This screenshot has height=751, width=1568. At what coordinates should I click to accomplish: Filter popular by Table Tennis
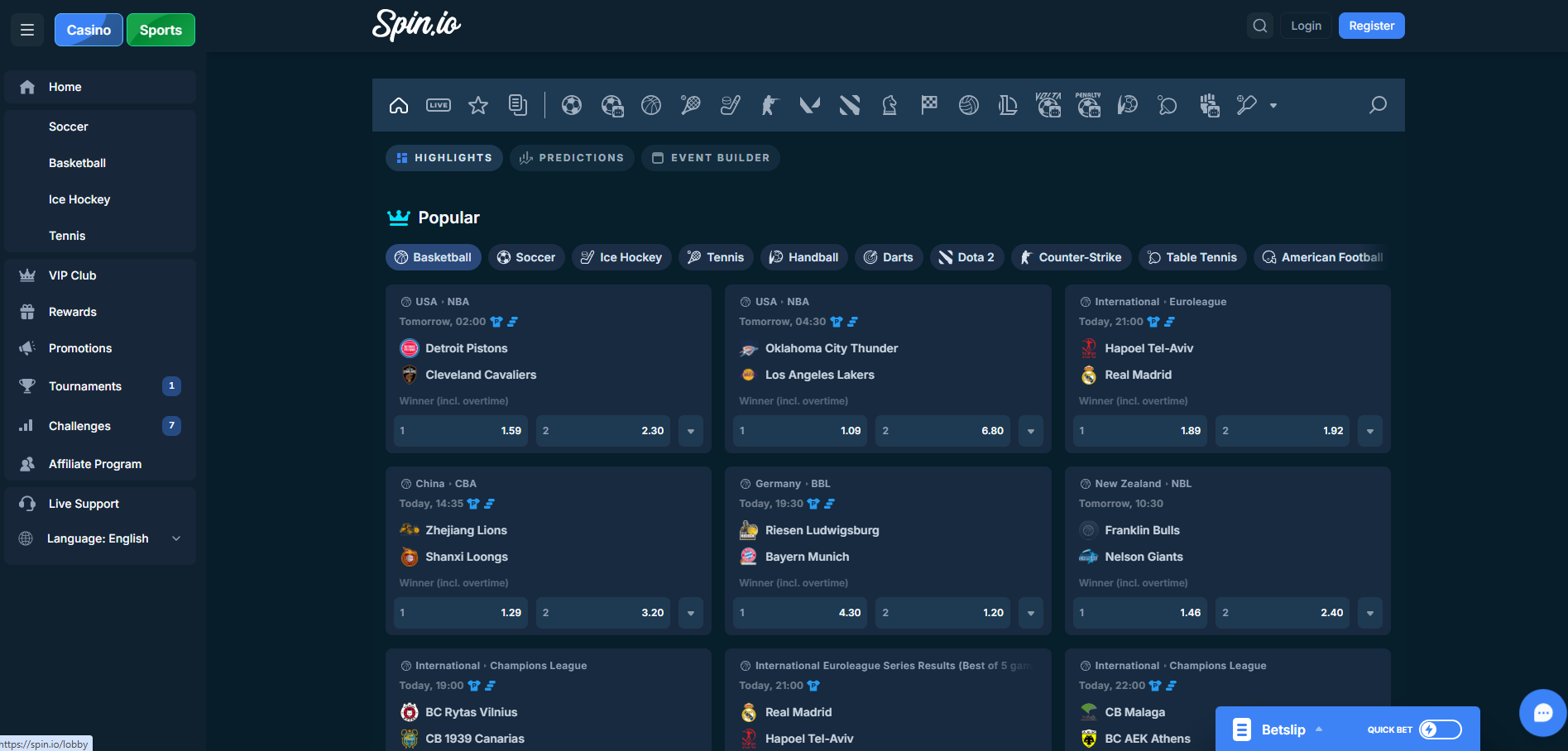1192,257
